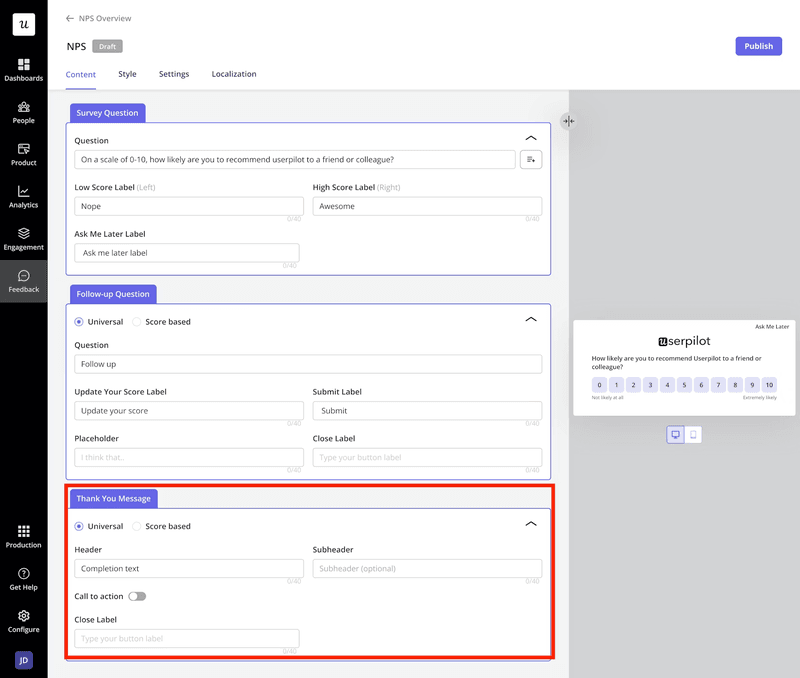Image resolution: width=800 pixels, height=678 pixels.
Task: Collapse the Follow-up Question section
Action: (531, 320)
